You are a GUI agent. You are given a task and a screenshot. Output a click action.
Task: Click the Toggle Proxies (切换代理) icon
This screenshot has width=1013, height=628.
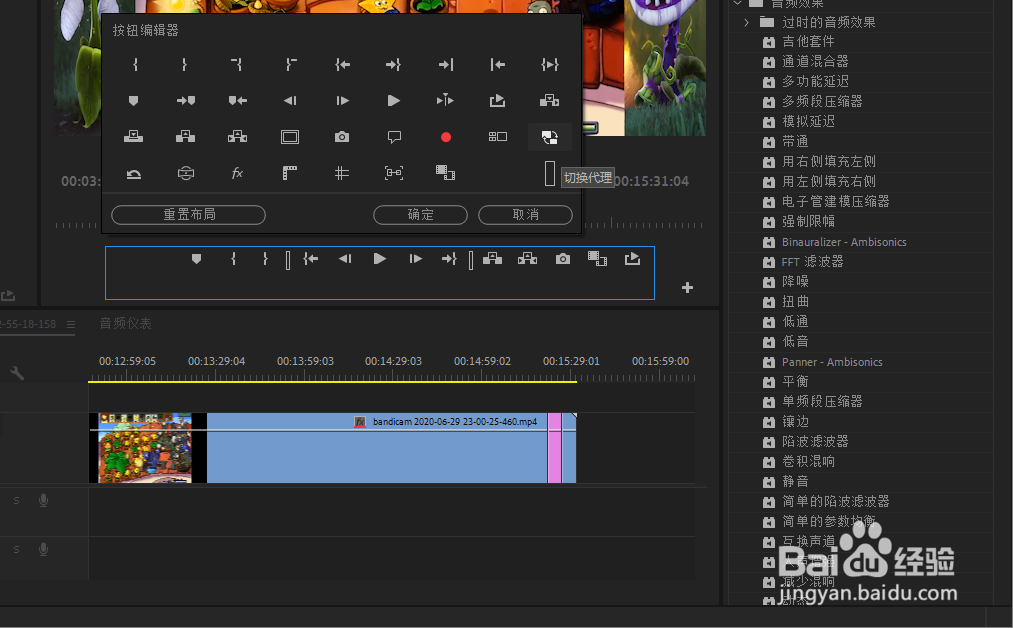click(x=550, y=137)
